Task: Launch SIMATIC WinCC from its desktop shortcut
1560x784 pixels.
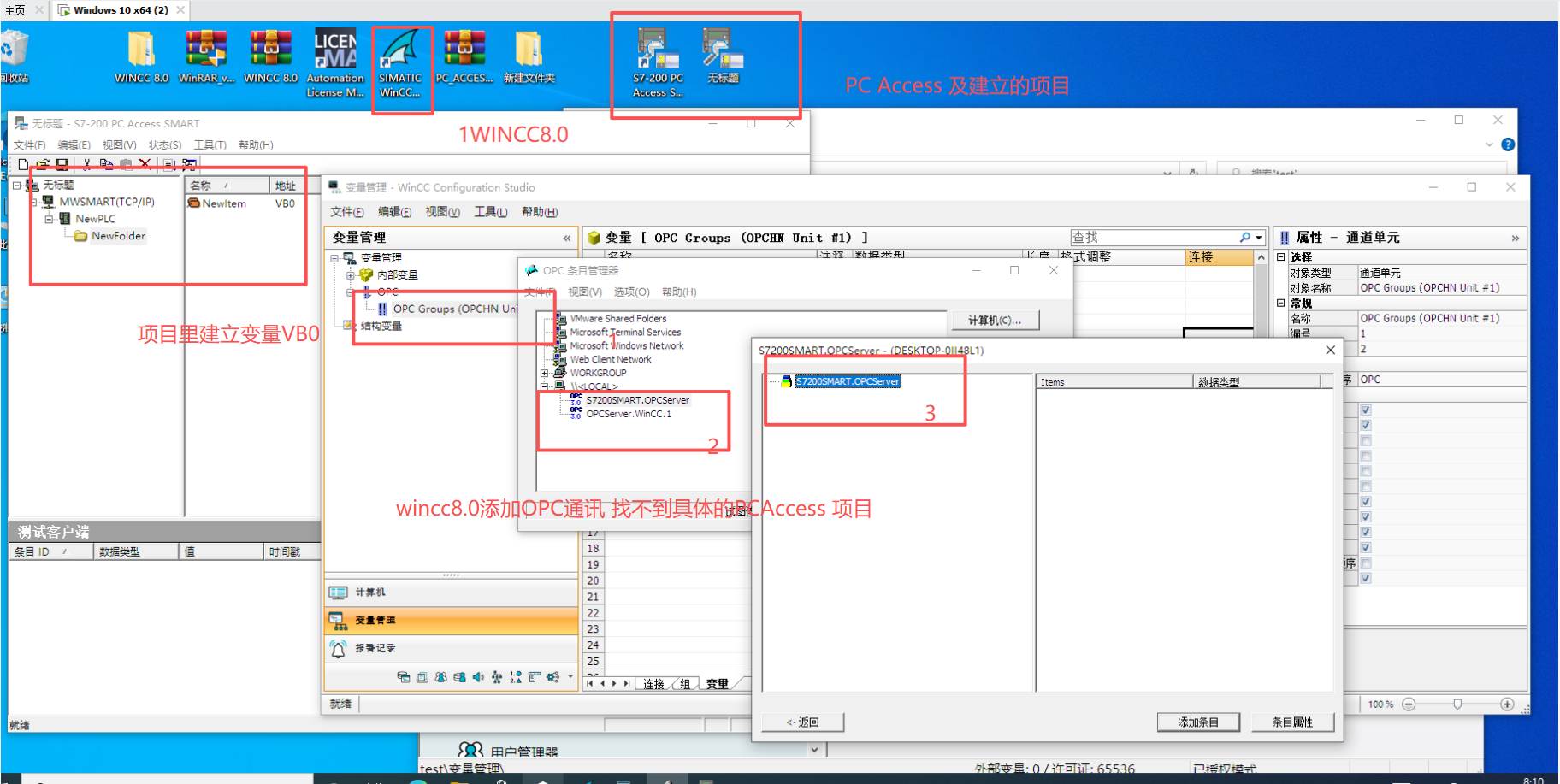Action: coord(400,64)
